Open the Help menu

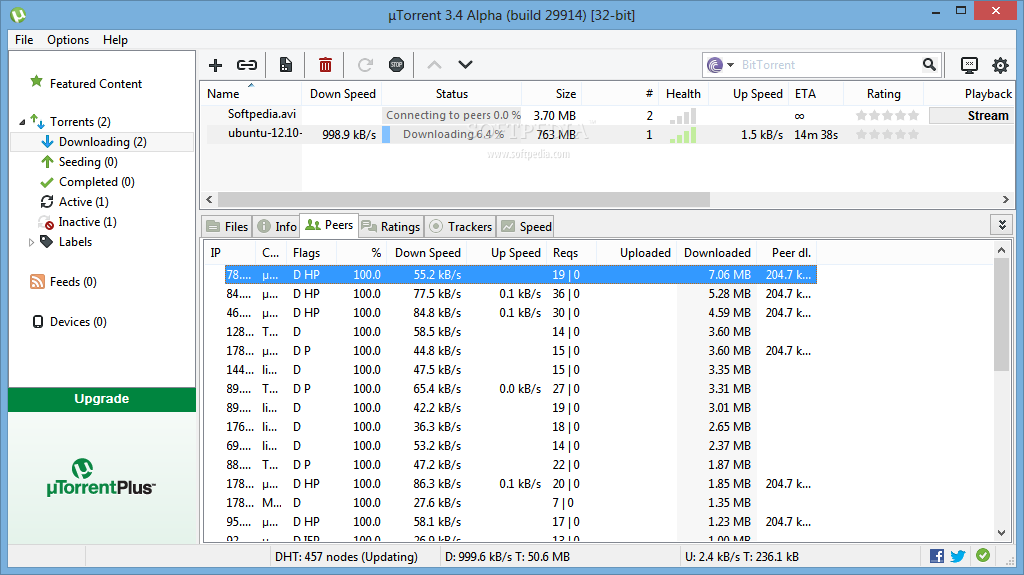point(116,40)
